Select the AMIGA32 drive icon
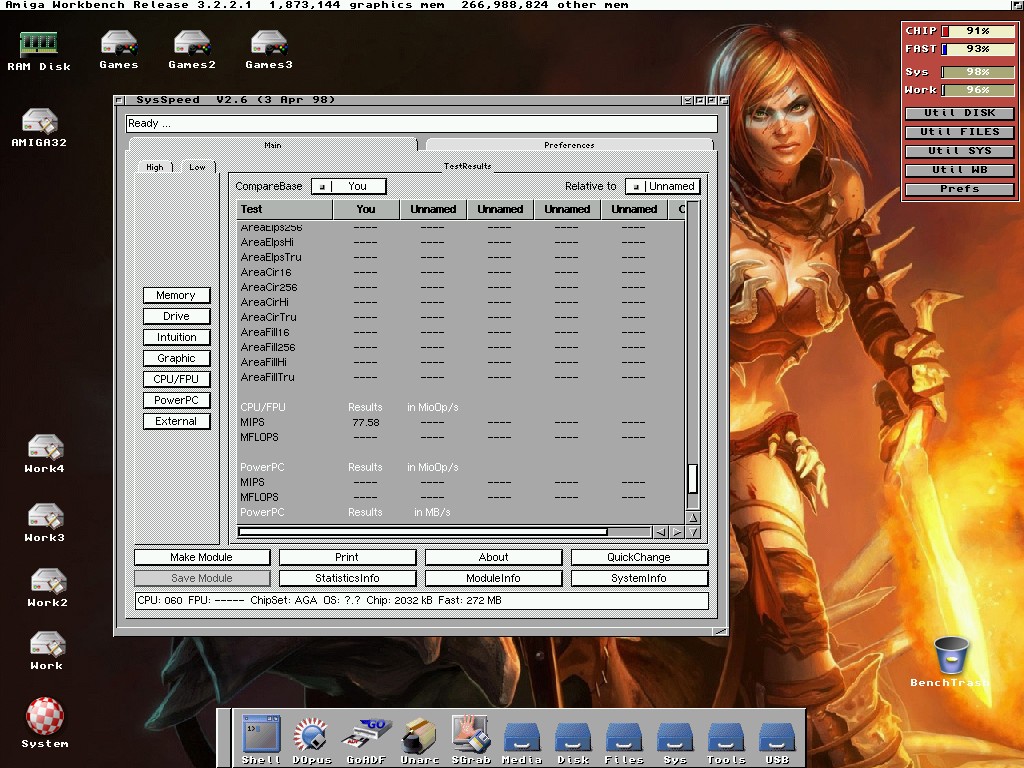 pyautogui.click(x=39, y=127)
